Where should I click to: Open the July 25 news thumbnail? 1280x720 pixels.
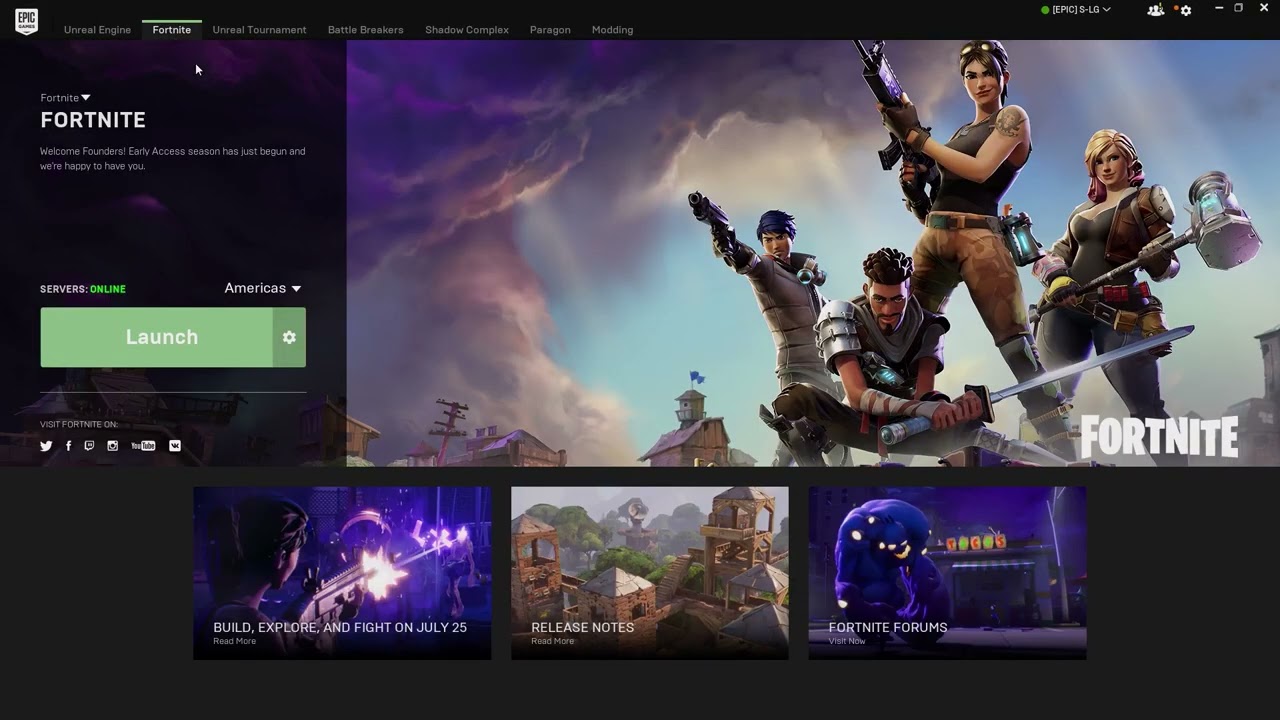tap(342, 573)
